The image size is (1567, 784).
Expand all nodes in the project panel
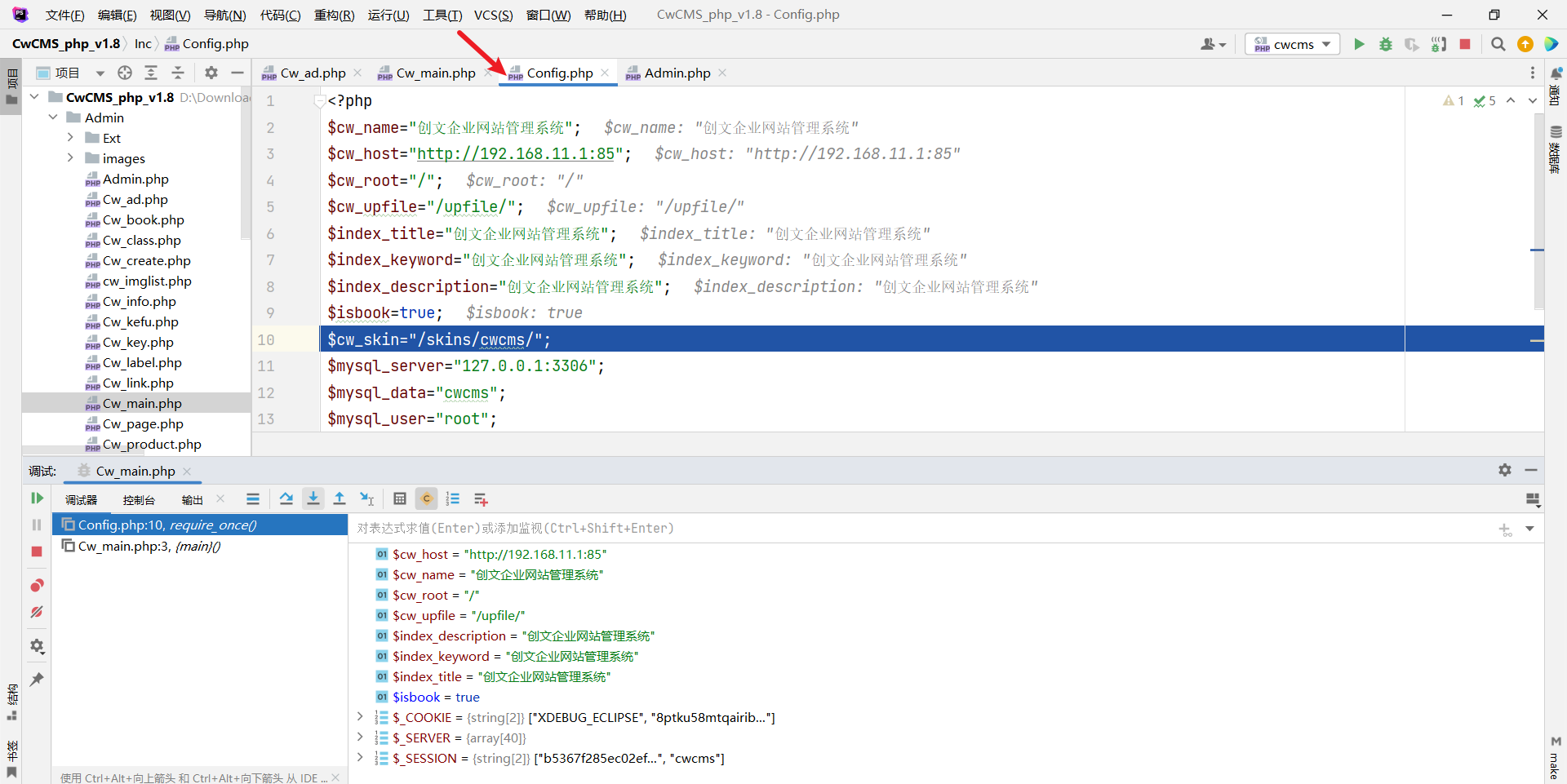click(x=151, y=73)
